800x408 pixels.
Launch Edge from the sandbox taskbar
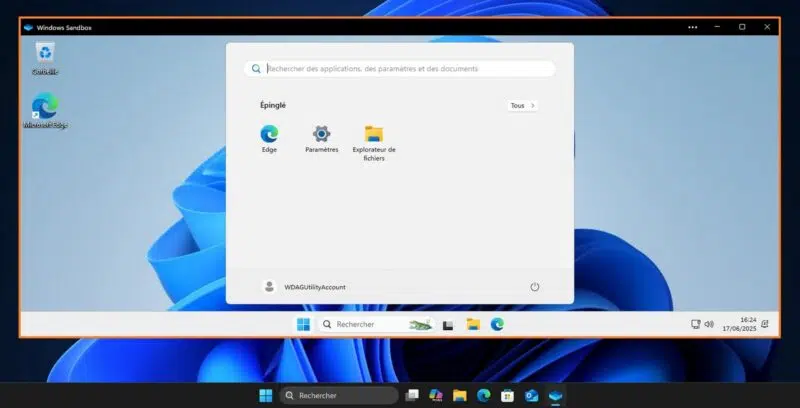[497, 324]
